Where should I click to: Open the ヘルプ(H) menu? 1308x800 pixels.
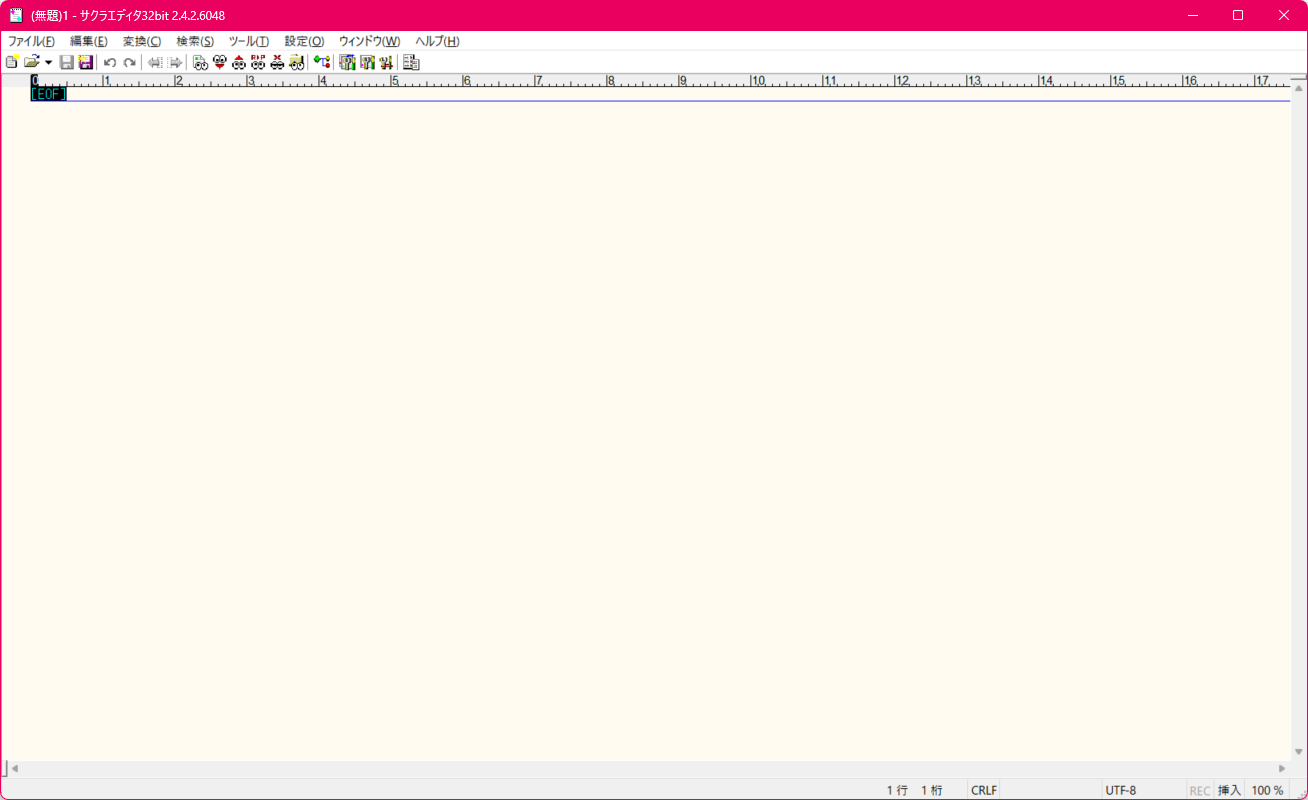coord(437,41)
